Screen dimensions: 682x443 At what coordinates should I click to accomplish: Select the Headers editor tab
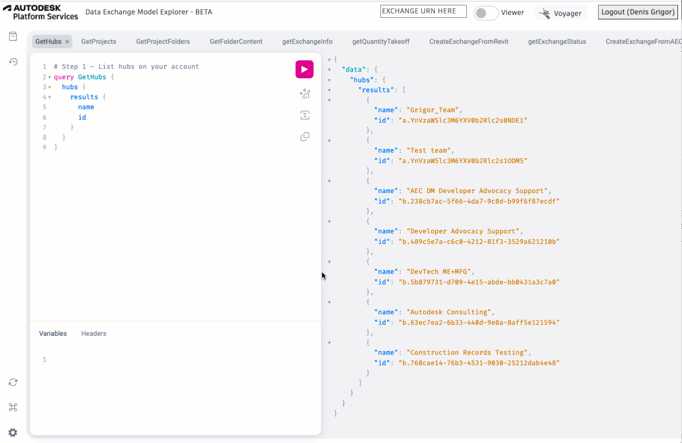pyautogui.click(x=94, y=333)
